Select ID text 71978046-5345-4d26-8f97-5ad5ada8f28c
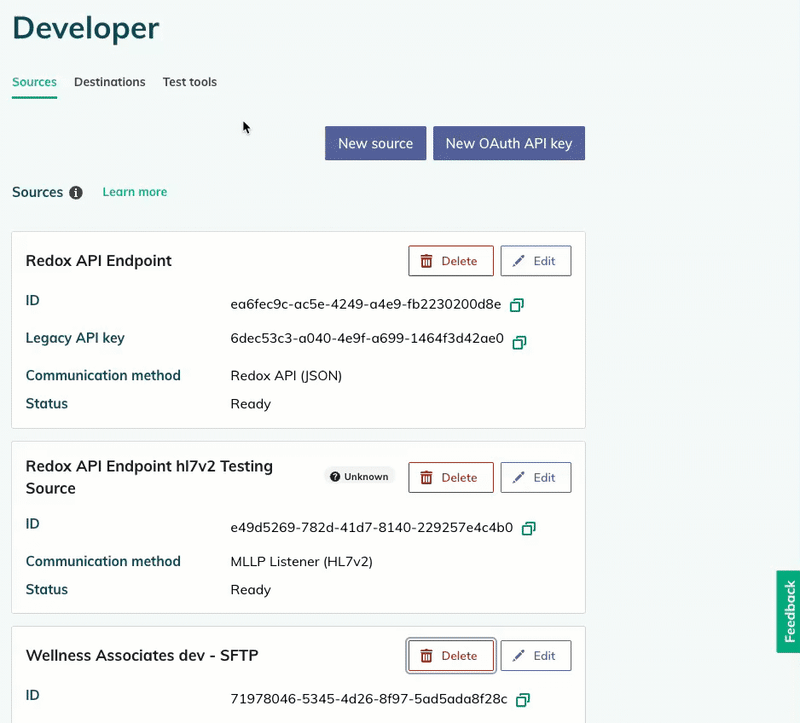 click(x=369, y=699)
